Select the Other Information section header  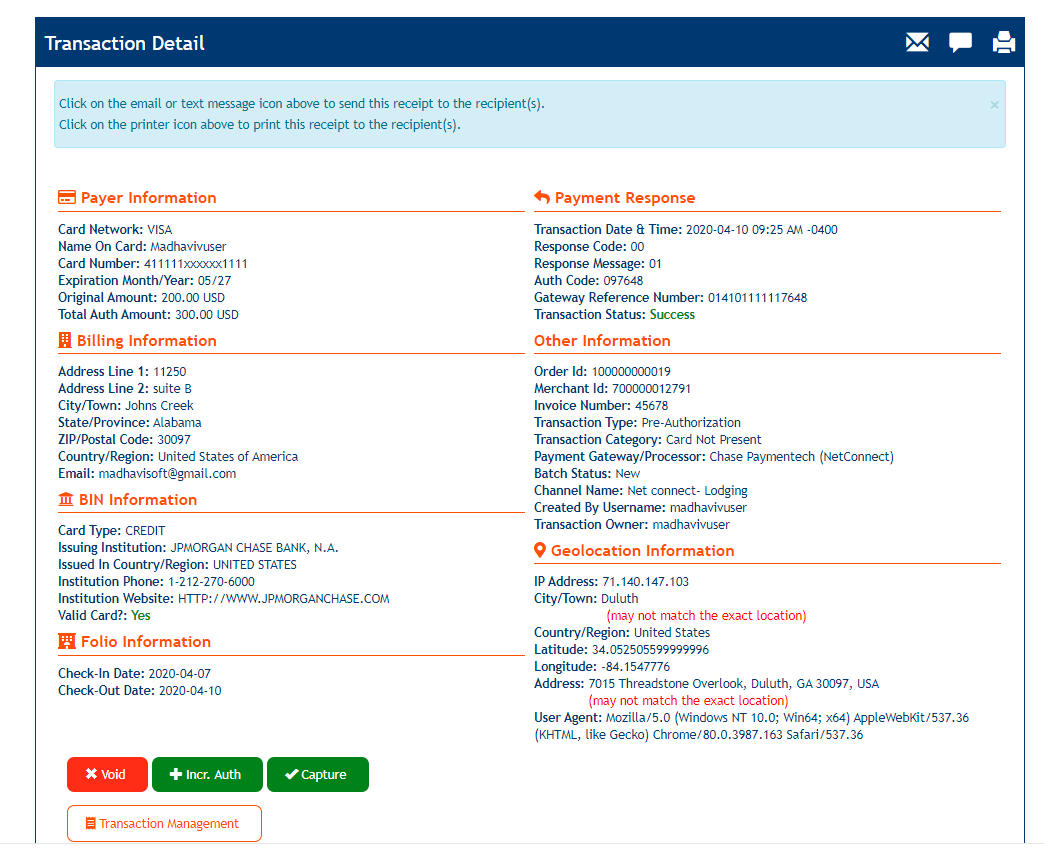[602, 340]
